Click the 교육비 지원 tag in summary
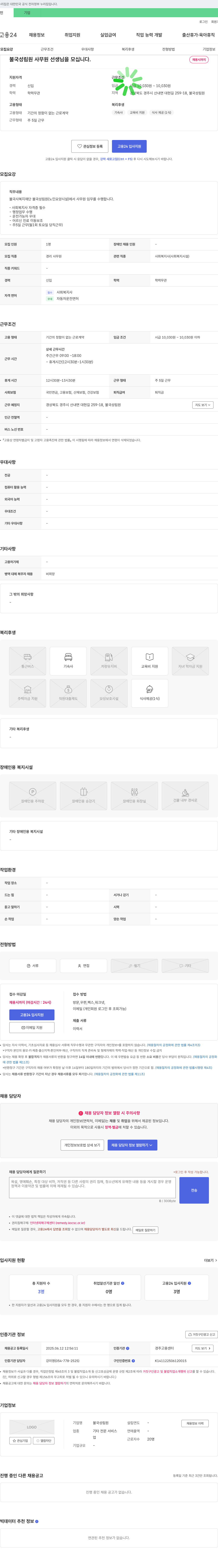Viewport: 218px width, 1568px height. (x=137, y=113)
